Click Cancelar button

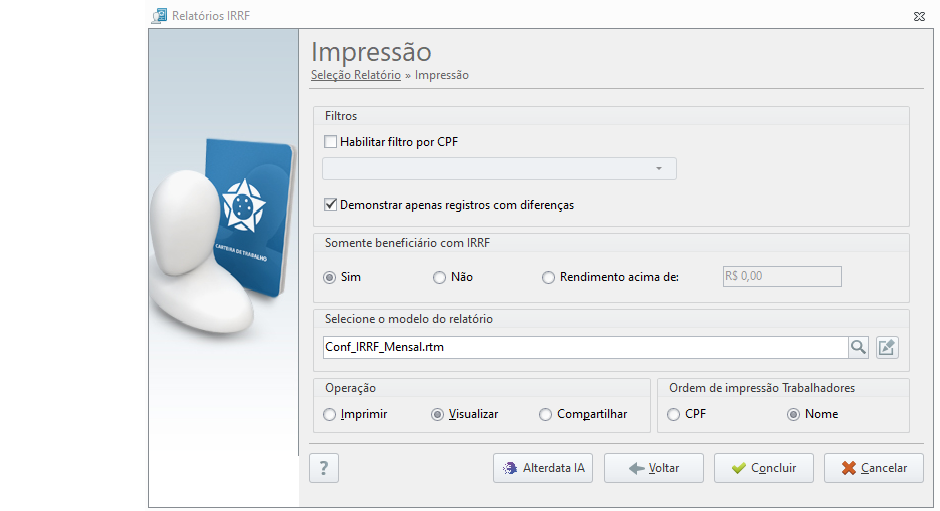point(873,468)
